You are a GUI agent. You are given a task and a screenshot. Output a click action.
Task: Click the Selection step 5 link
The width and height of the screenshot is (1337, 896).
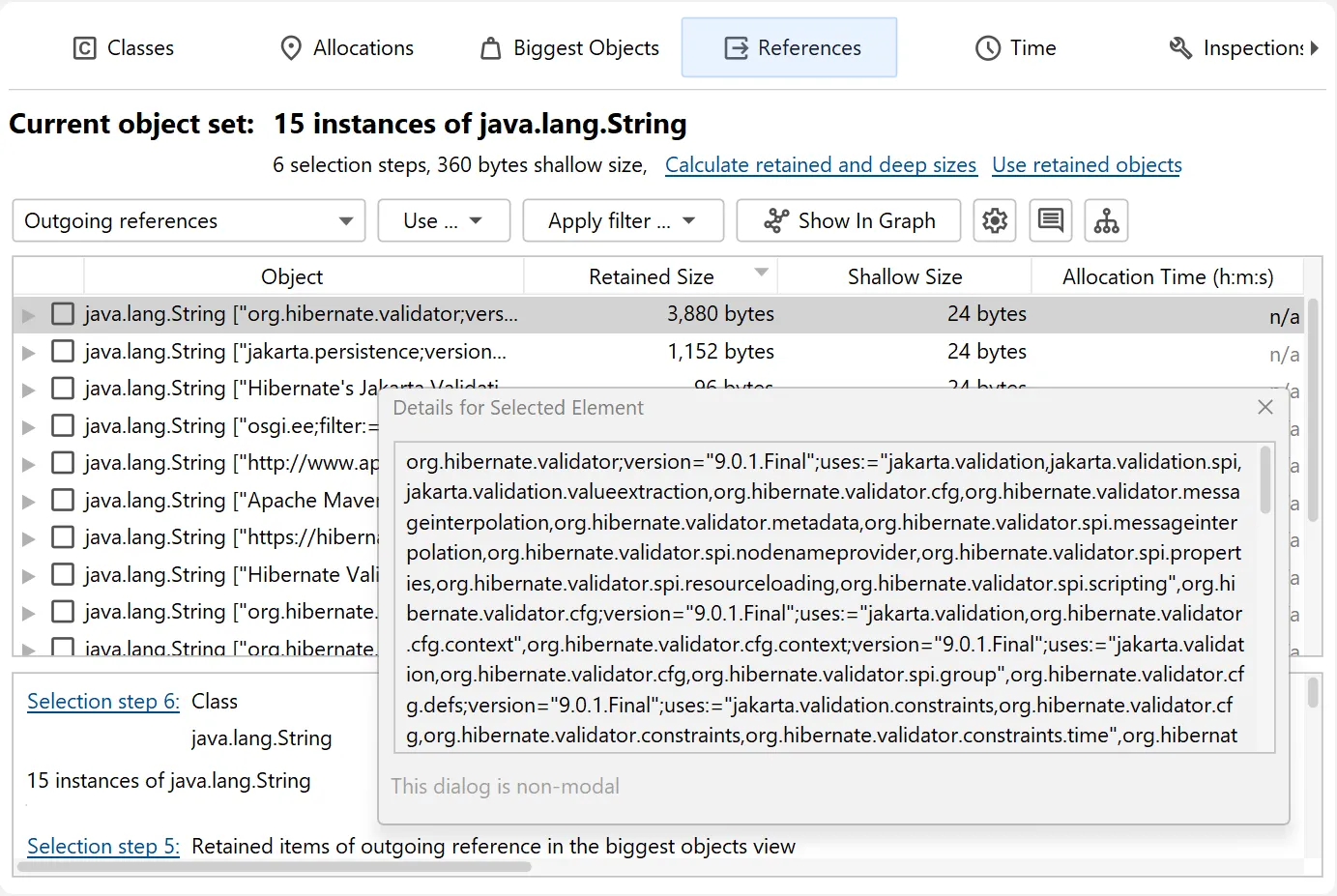103,846
